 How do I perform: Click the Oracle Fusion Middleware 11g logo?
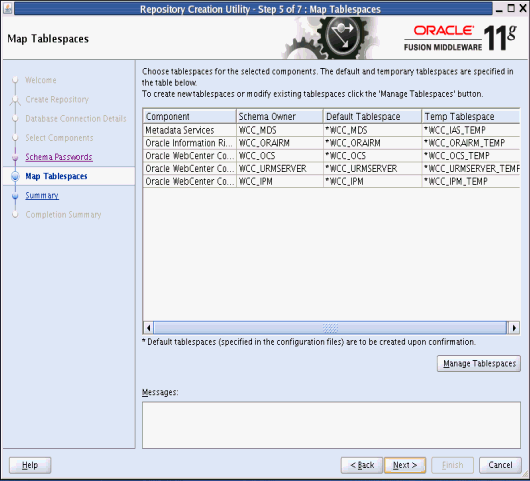460,38
